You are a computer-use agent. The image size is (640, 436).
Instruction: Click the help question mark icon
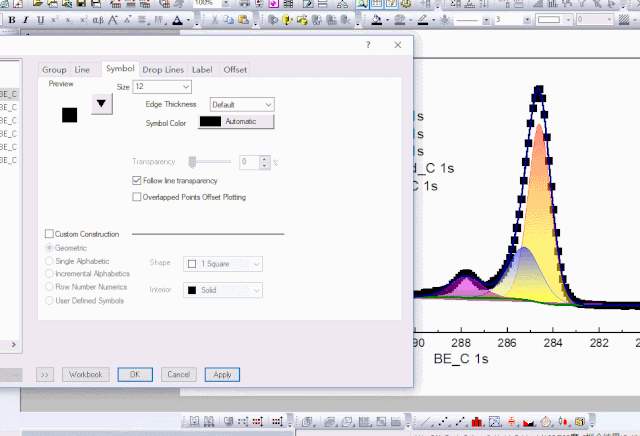coord(368,45)
